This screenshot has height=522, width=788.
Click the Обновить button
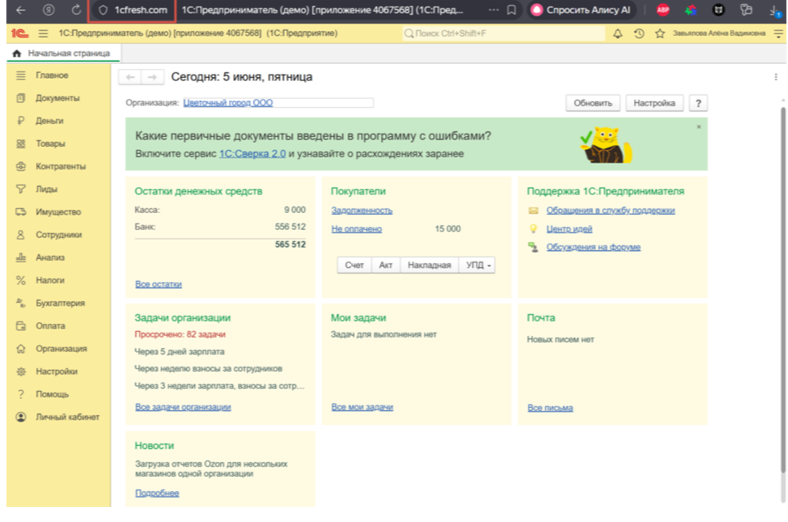click(x=593, y=103)
